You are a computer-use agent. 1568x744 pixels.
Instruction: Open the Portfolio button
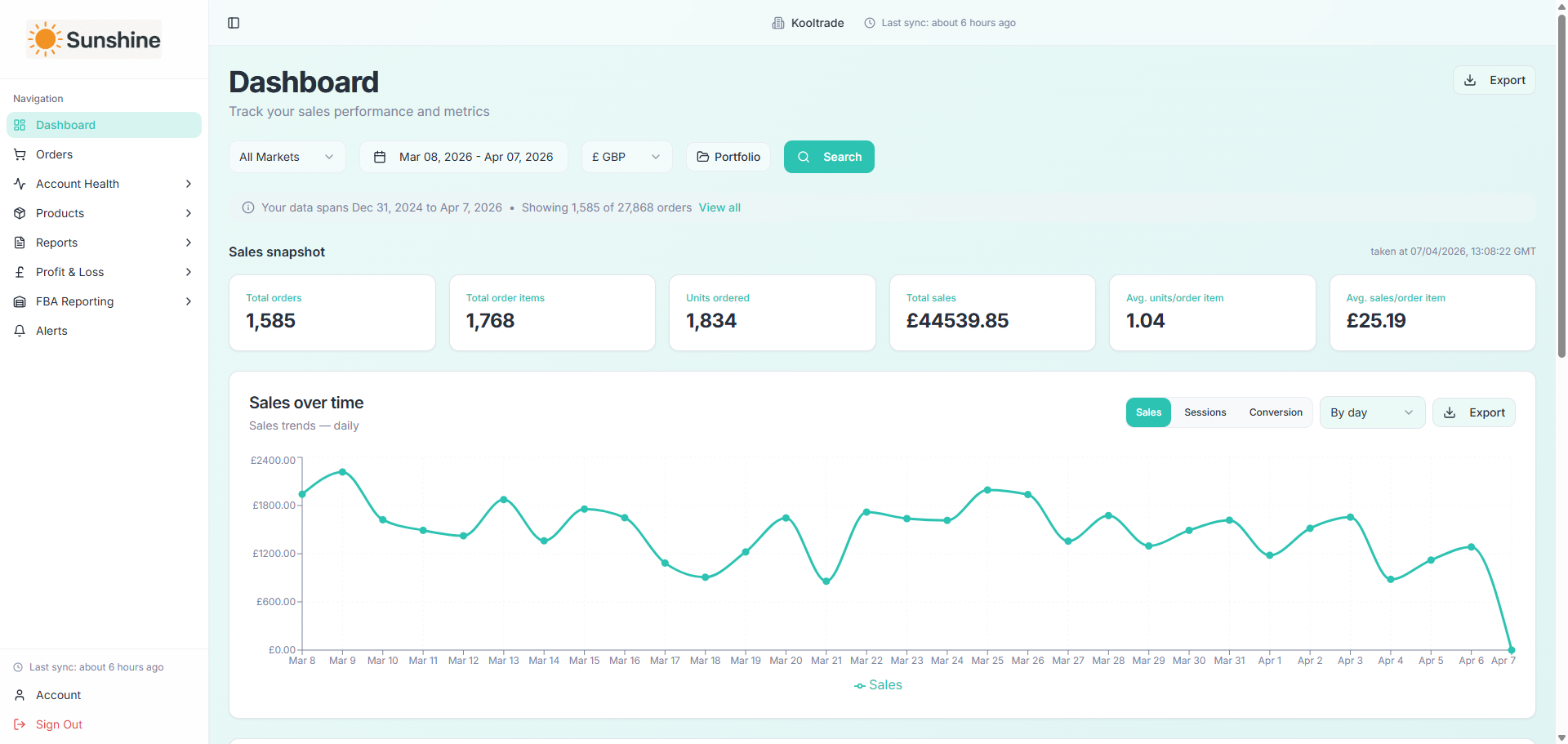pyautogui.click(x=728, y=157)
